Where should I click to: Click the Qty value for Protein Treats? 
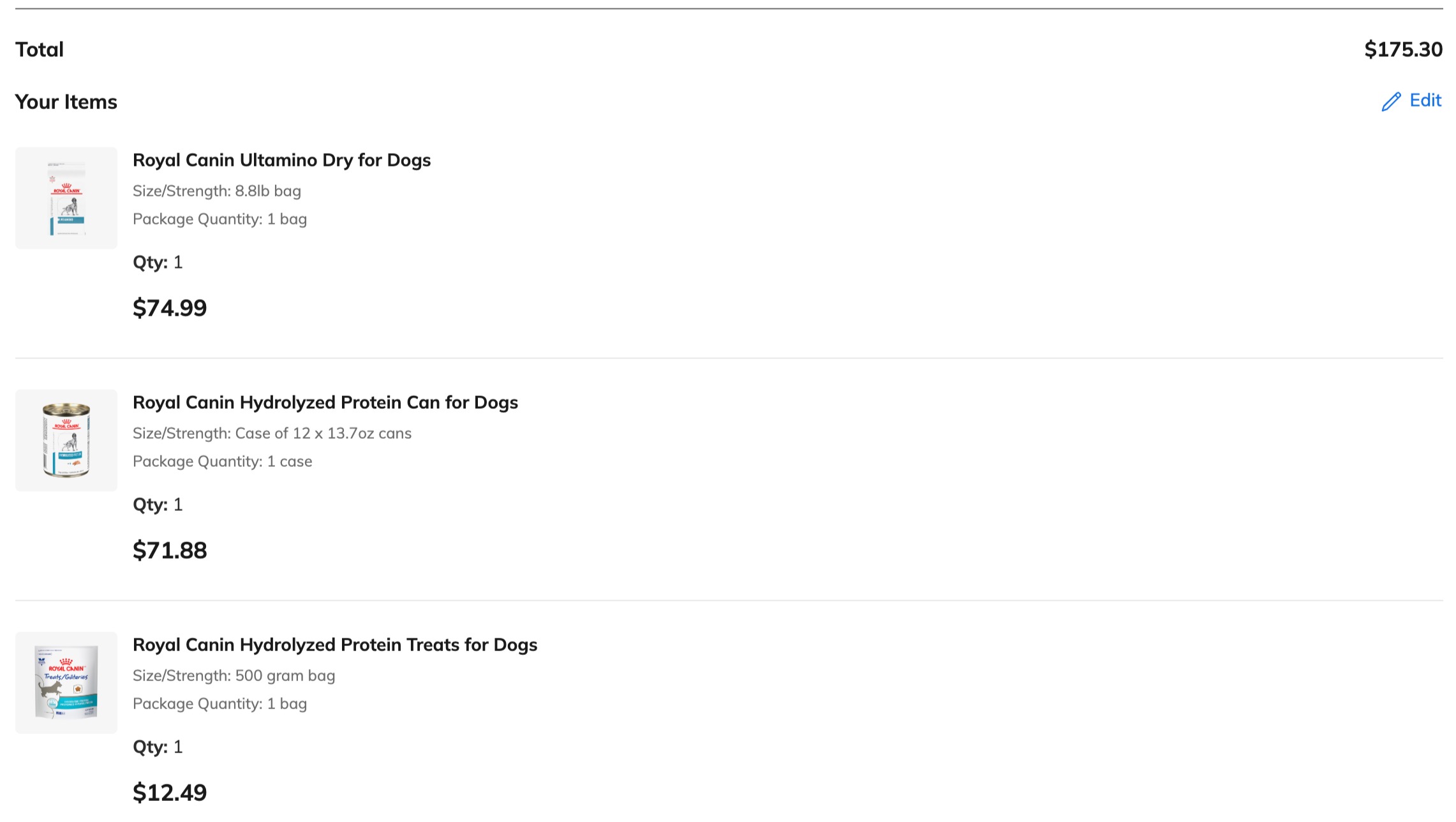[178, 747]
